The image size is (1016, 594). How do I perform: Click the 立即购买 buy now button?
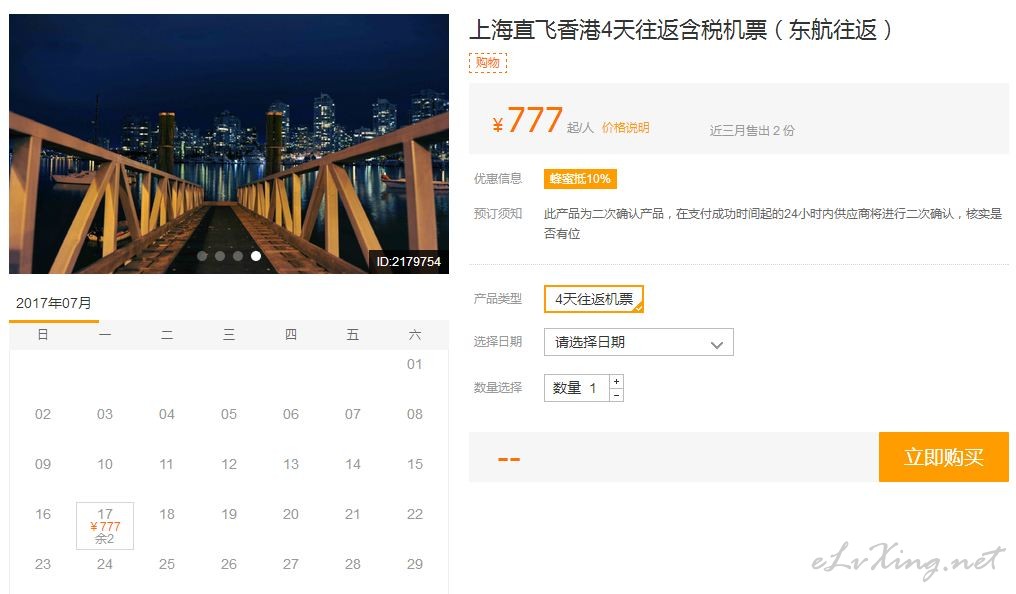[x=943, y=457]
